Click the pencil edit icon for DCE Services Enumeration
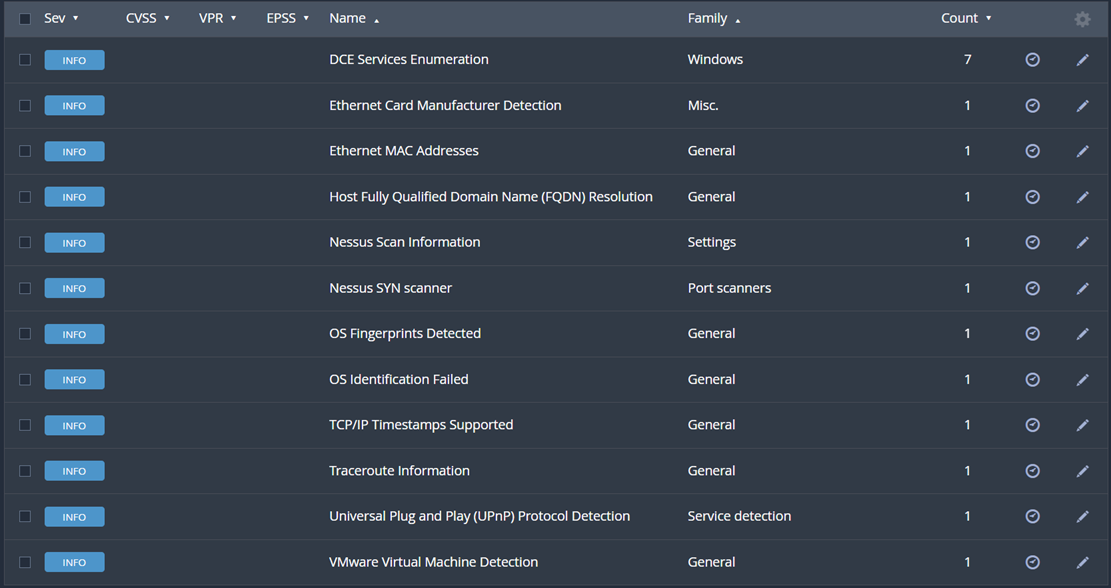The image size is (1111, 588). pos(1082,60)
